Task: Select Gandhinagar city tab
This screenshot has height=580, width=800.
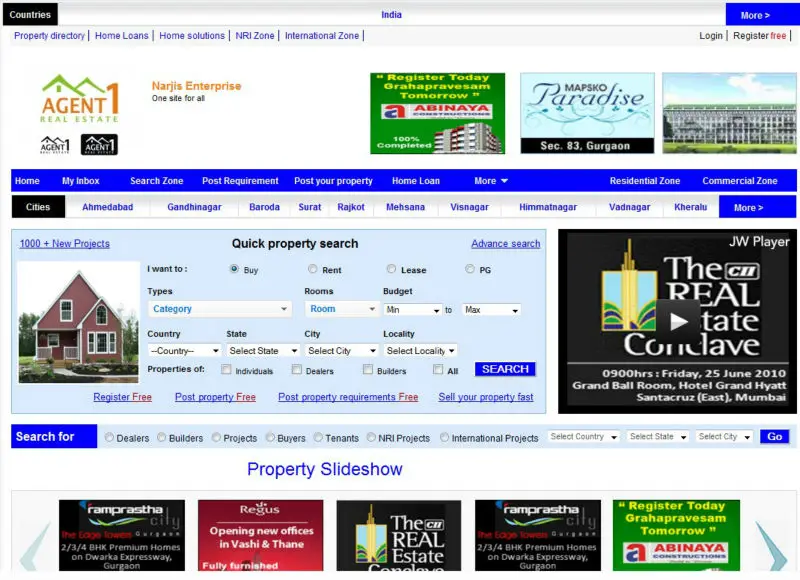Action: [x=194, y=207]
